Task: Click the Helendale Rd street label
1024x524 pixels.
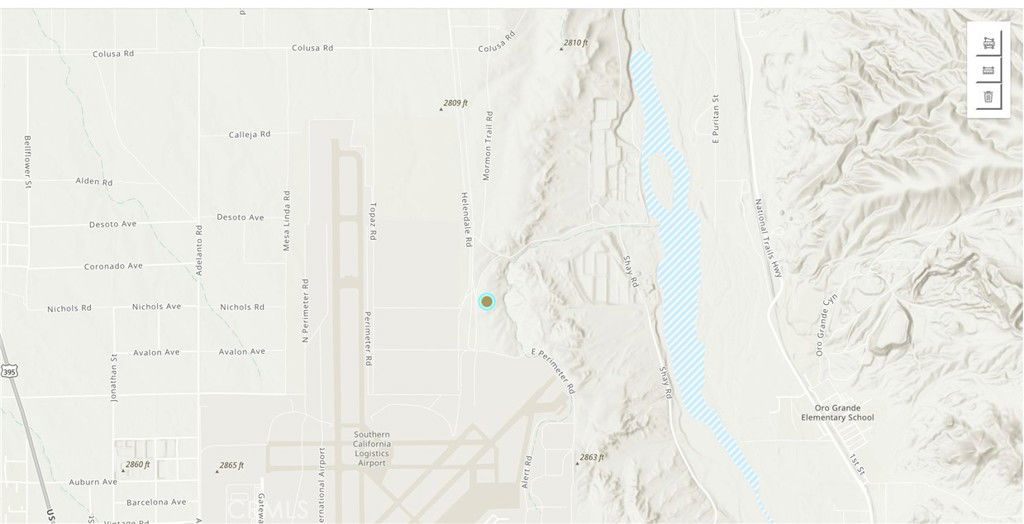Action: click(467, 219)
